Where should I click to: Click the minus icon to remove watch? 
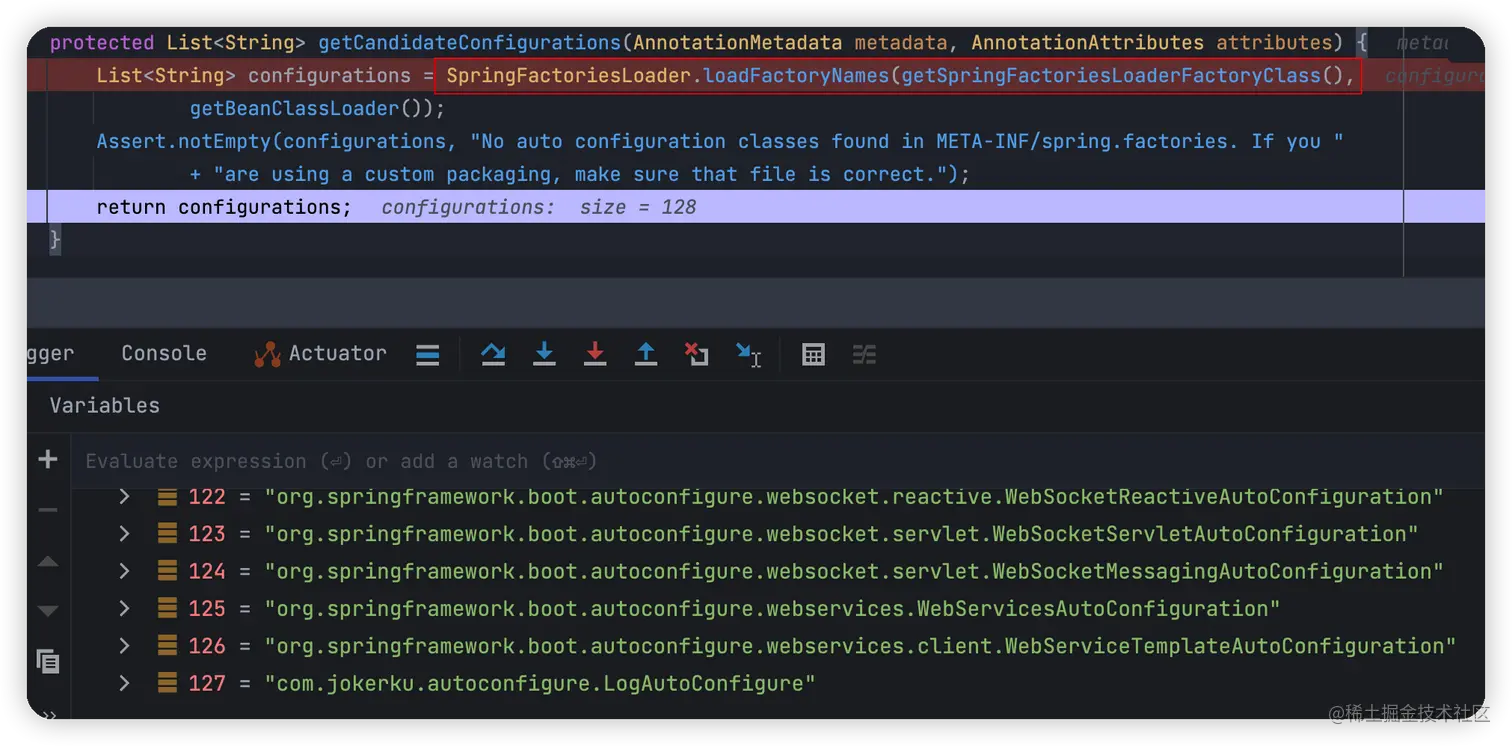click(47, 510)
